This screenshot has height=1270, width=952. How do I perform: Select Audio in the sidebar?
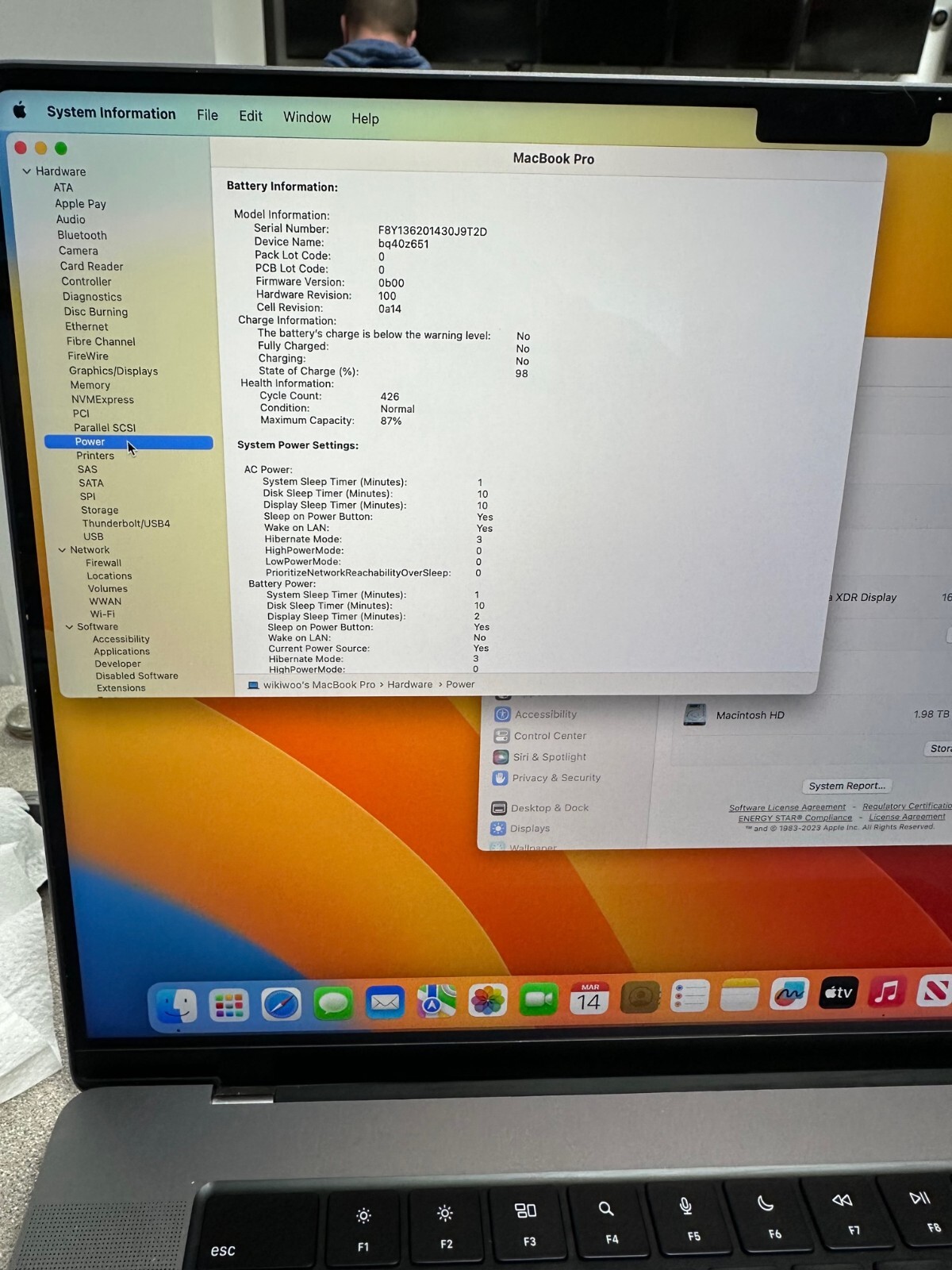click(x=71, y=219)
